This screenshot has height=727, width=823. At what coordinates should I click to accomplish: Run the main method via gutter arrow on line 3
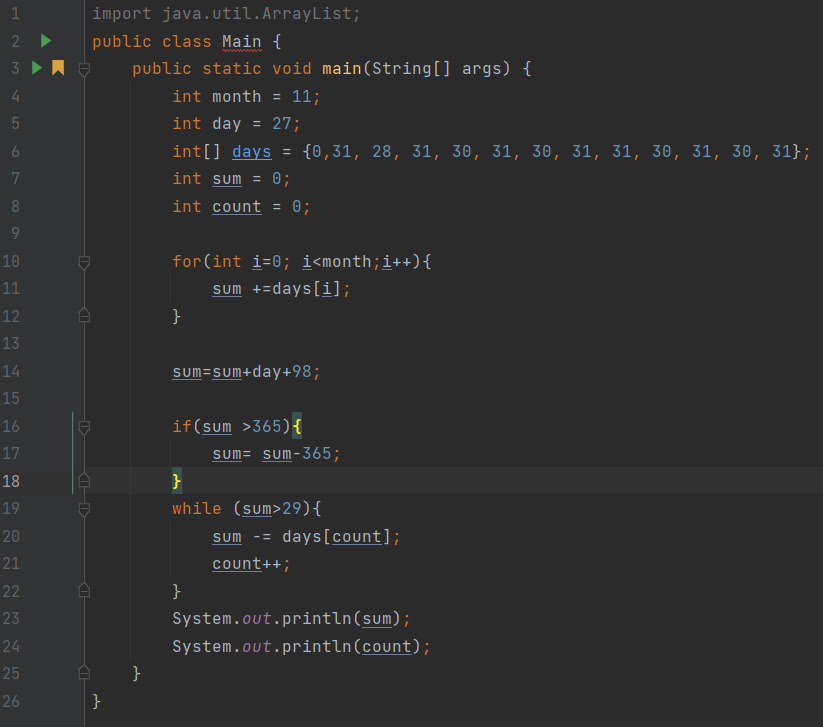(37, 68)
